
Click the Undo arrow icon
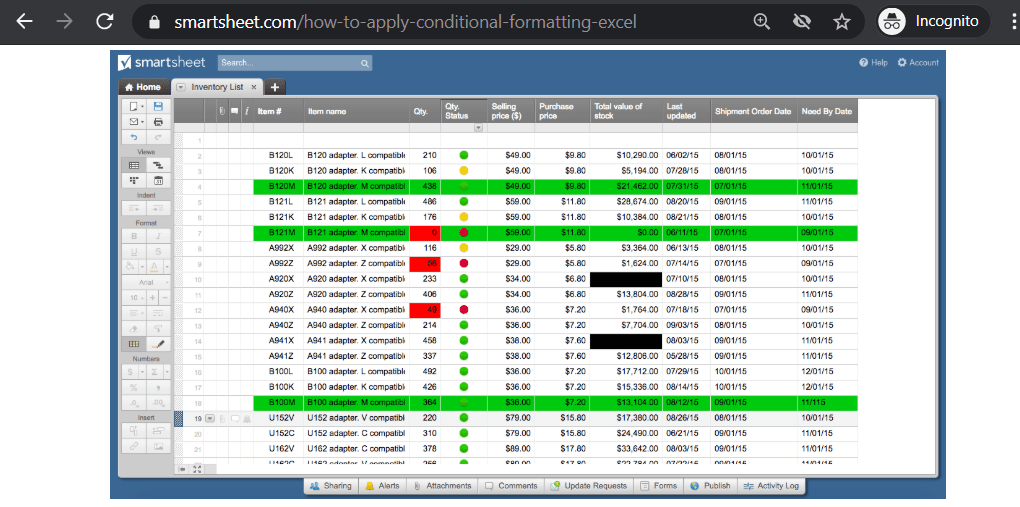pyautogui.click(x=134, y=137)
